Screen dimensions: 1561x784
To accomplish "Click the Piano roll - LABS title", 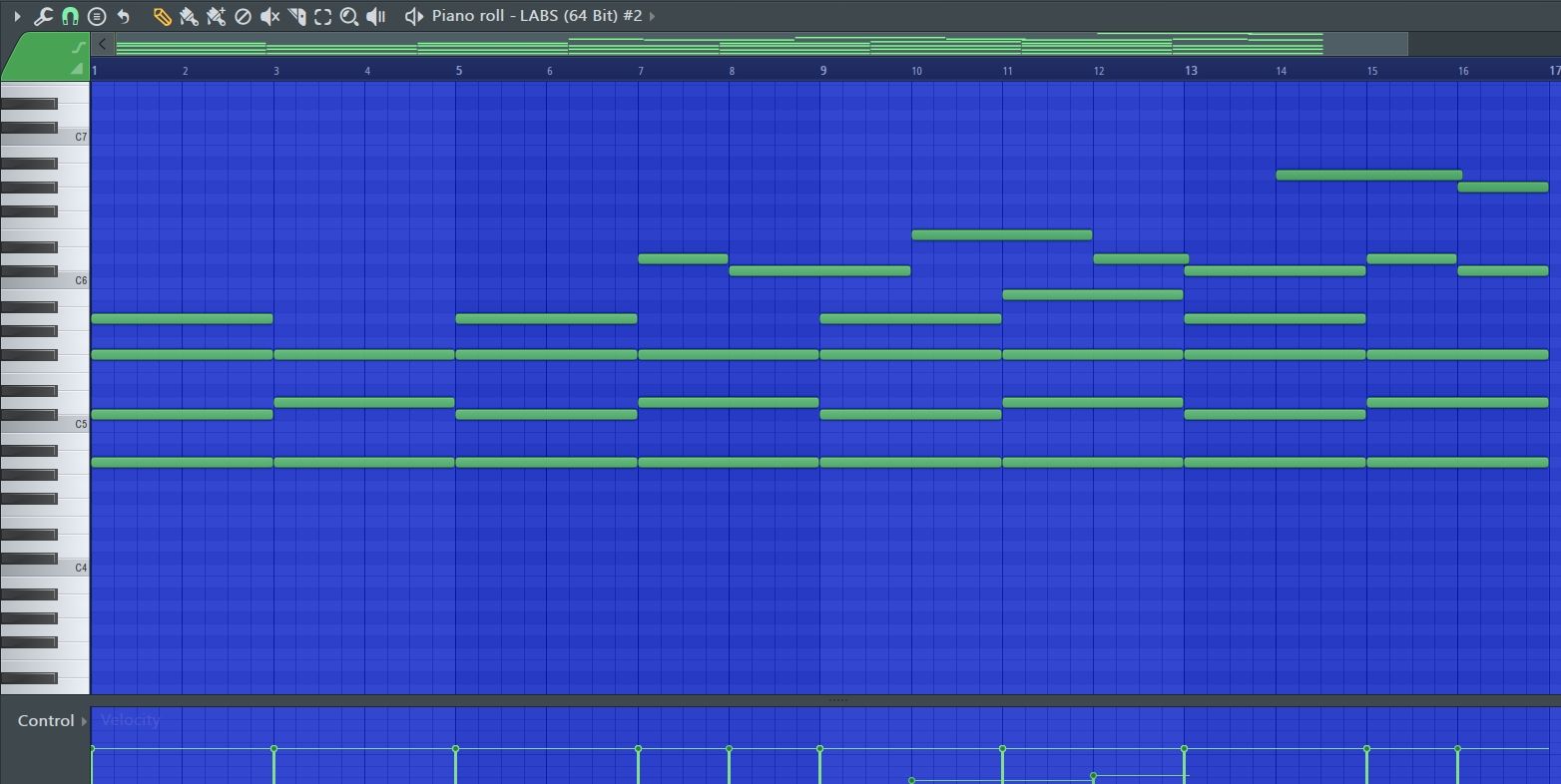I will (x=537, y=16).
